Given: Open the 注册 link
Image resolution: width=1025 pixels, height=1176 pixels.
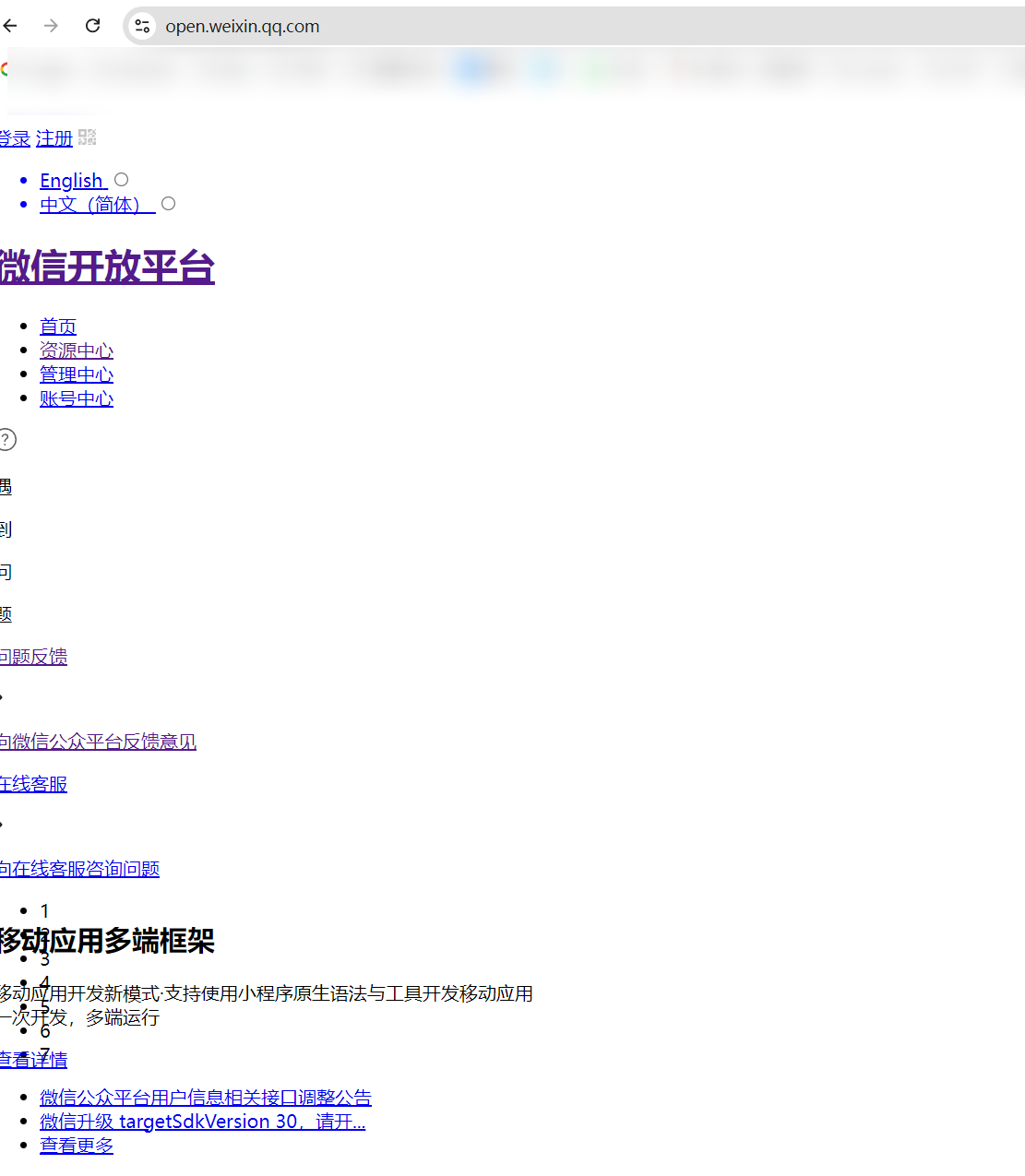Looking at the screenshot, I should [x=54, y=138].
